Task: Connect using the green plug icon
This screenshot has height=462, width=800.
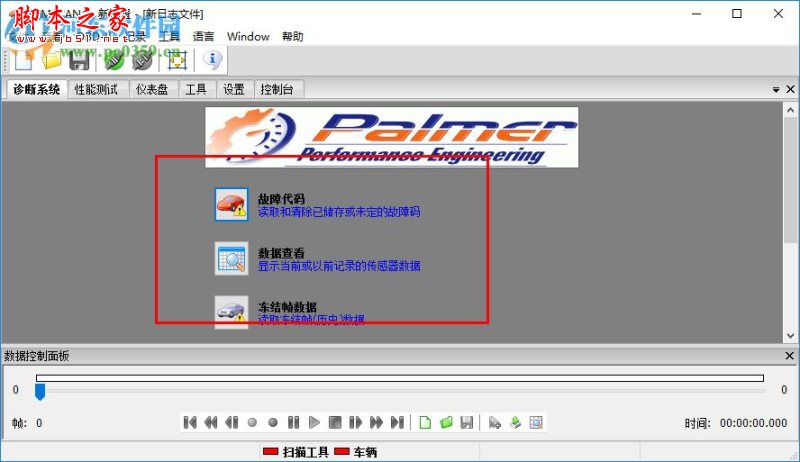Action: (114, 61)
